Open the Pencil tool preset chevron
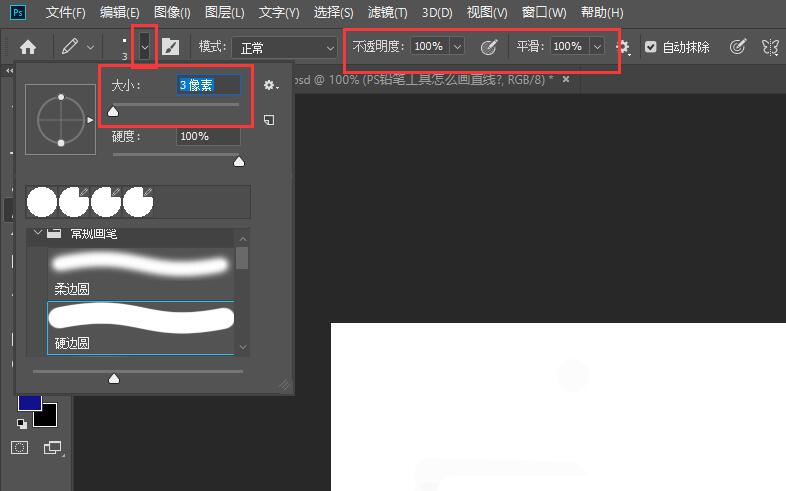 (x=90, y=47)
